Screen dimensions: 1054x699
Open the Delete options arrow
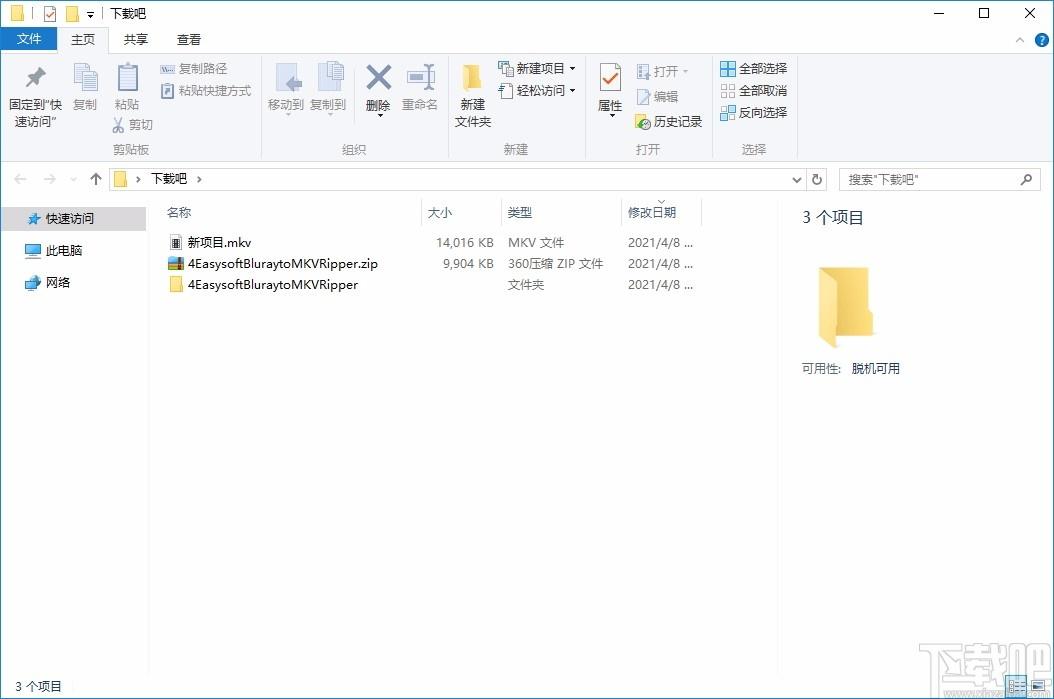pyautogui.click(x=380, y=116)
